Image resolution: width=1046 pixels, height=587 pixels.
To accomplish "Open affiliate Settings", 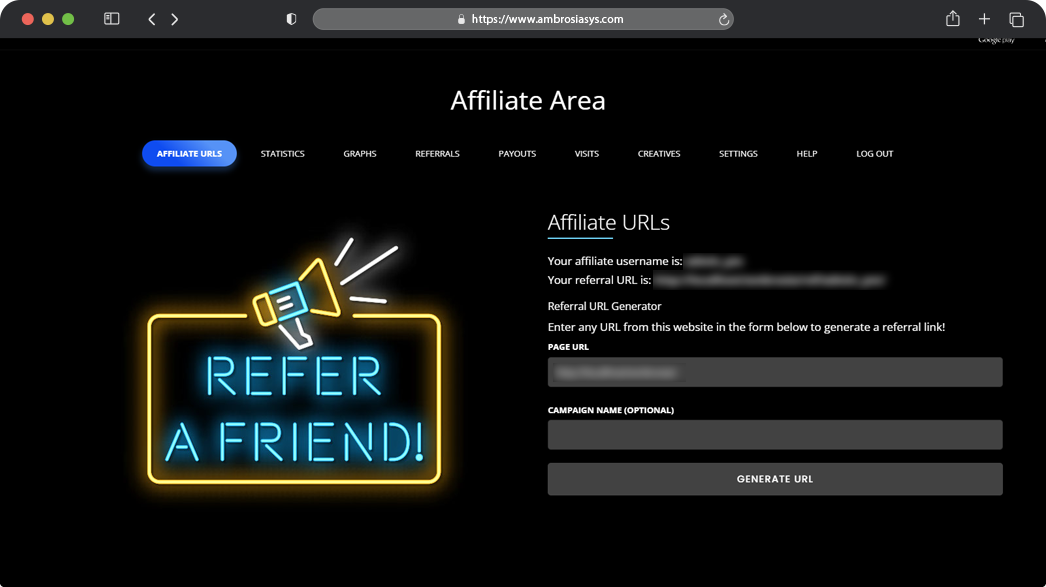I will coord(738,153).
